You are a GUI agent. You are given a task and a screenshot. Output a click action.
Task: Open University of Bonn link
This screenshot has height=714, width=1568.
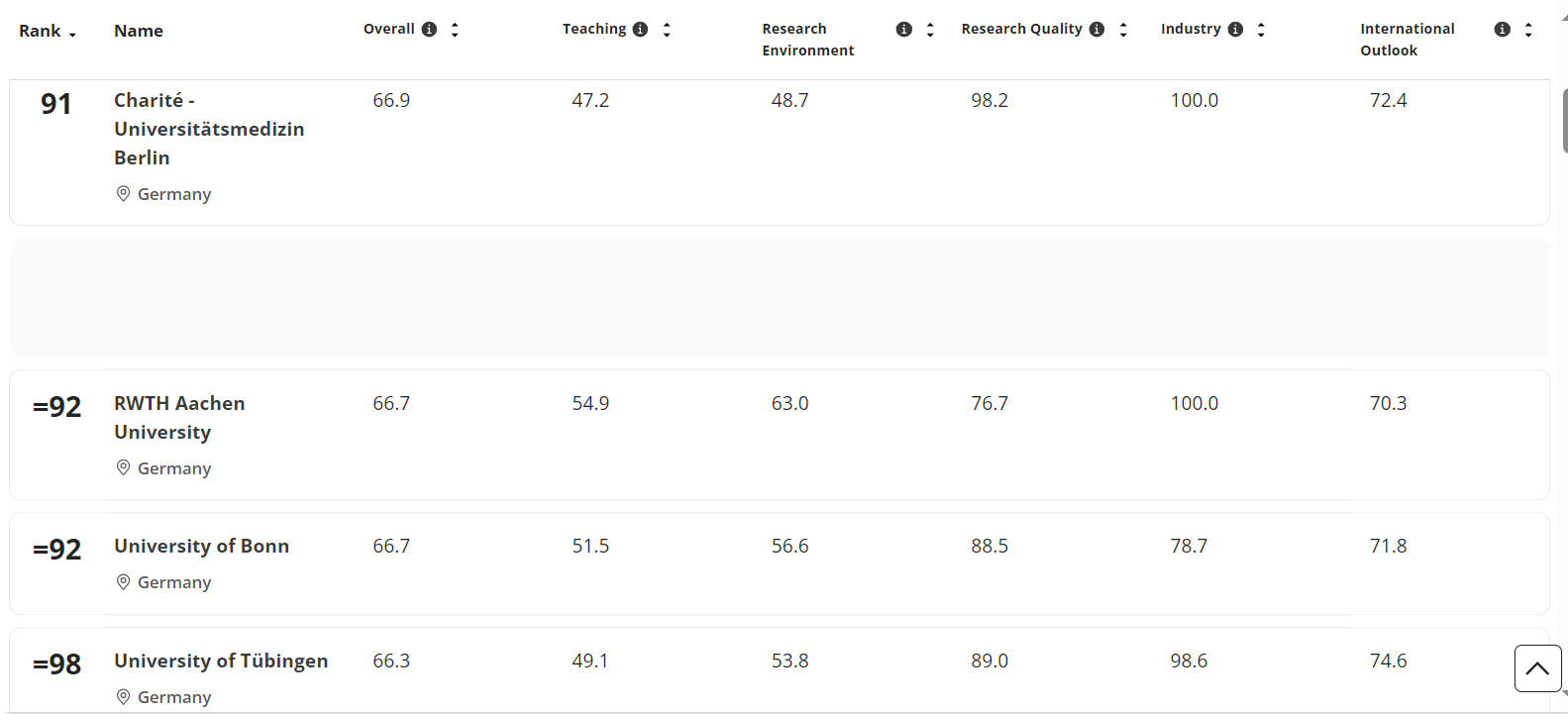pos(201,546)
